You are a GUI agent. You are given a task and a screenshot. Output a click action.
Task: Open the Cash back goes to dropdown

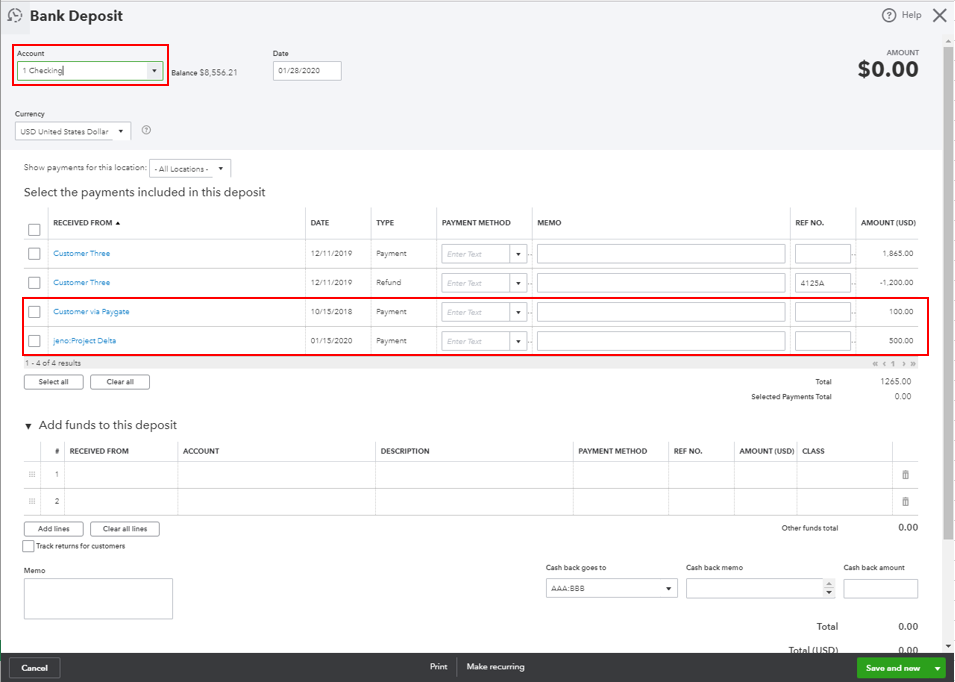[668, 588]
